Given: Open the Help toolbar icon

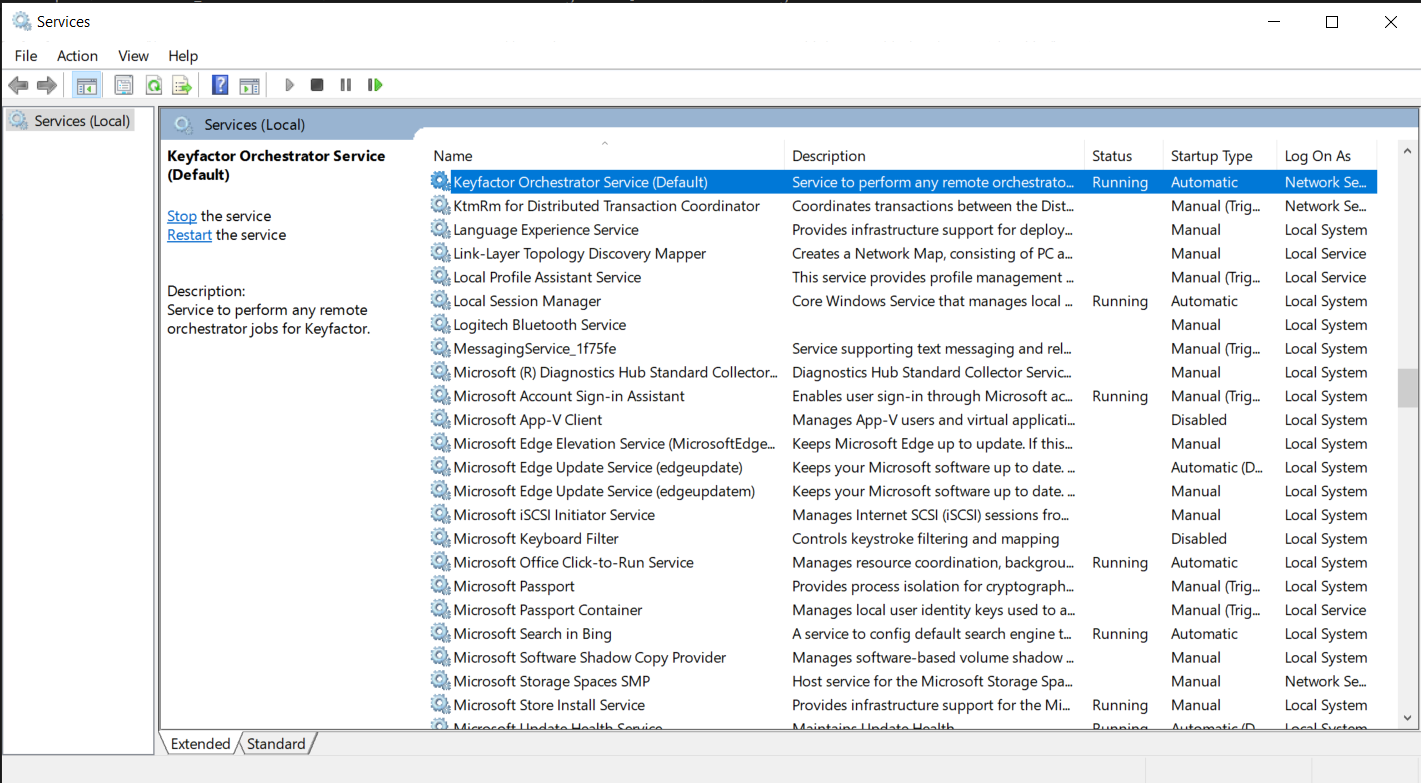Looking at the screenshot, I should tap(220, 86).
